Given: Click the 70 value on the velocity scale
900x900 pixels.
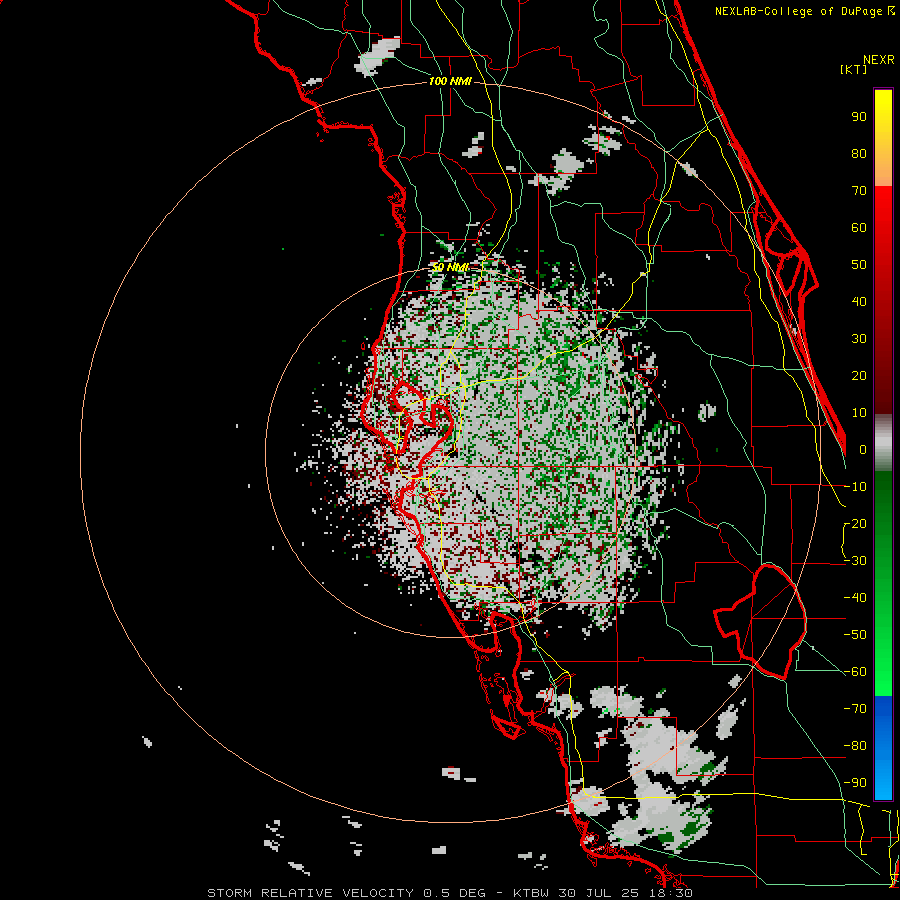Looking at the screenshot, I should pyautogui.click(x=859, y=191).
